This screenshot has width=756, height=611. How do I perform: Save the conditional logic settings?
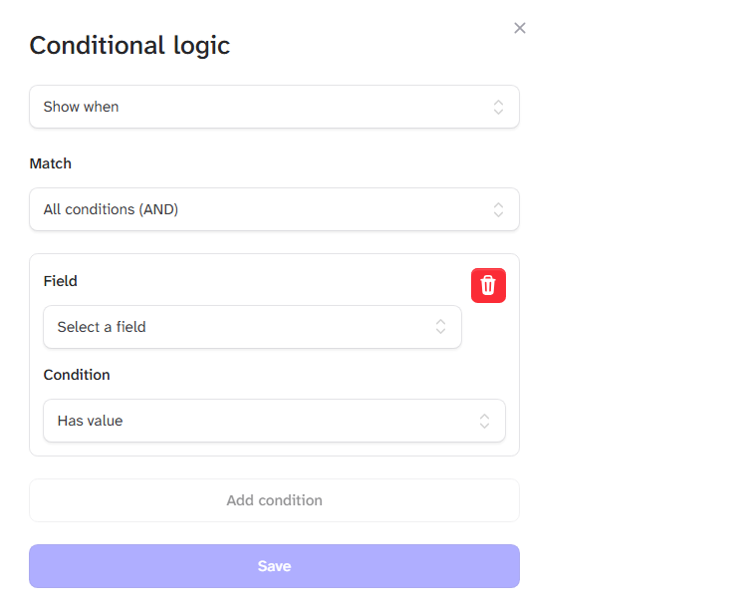274,566
